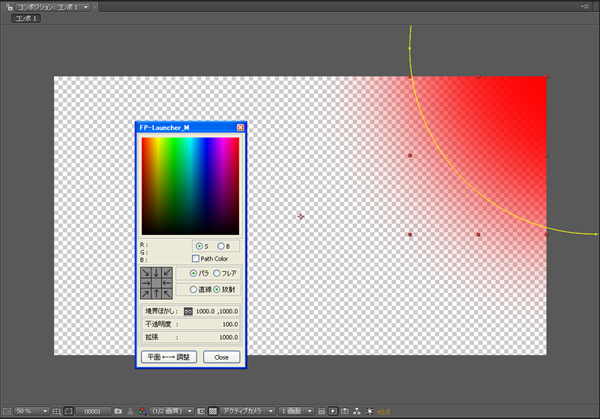Screen dimensions: 600x419
Task: Click the right arrow in direction grid
Action: tap(145, 283)
